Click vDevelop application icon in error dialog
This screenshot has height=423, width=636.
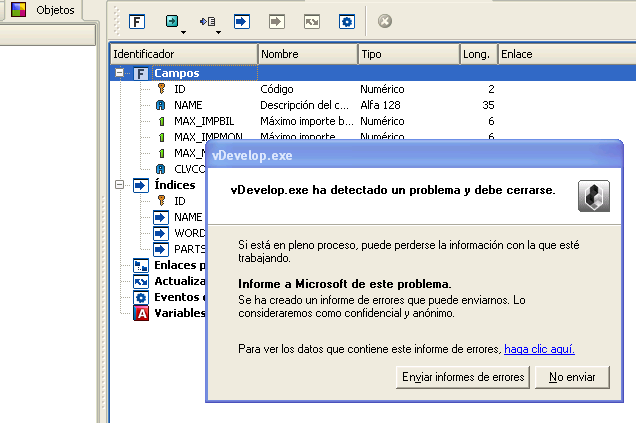click(x=594, y=196)
